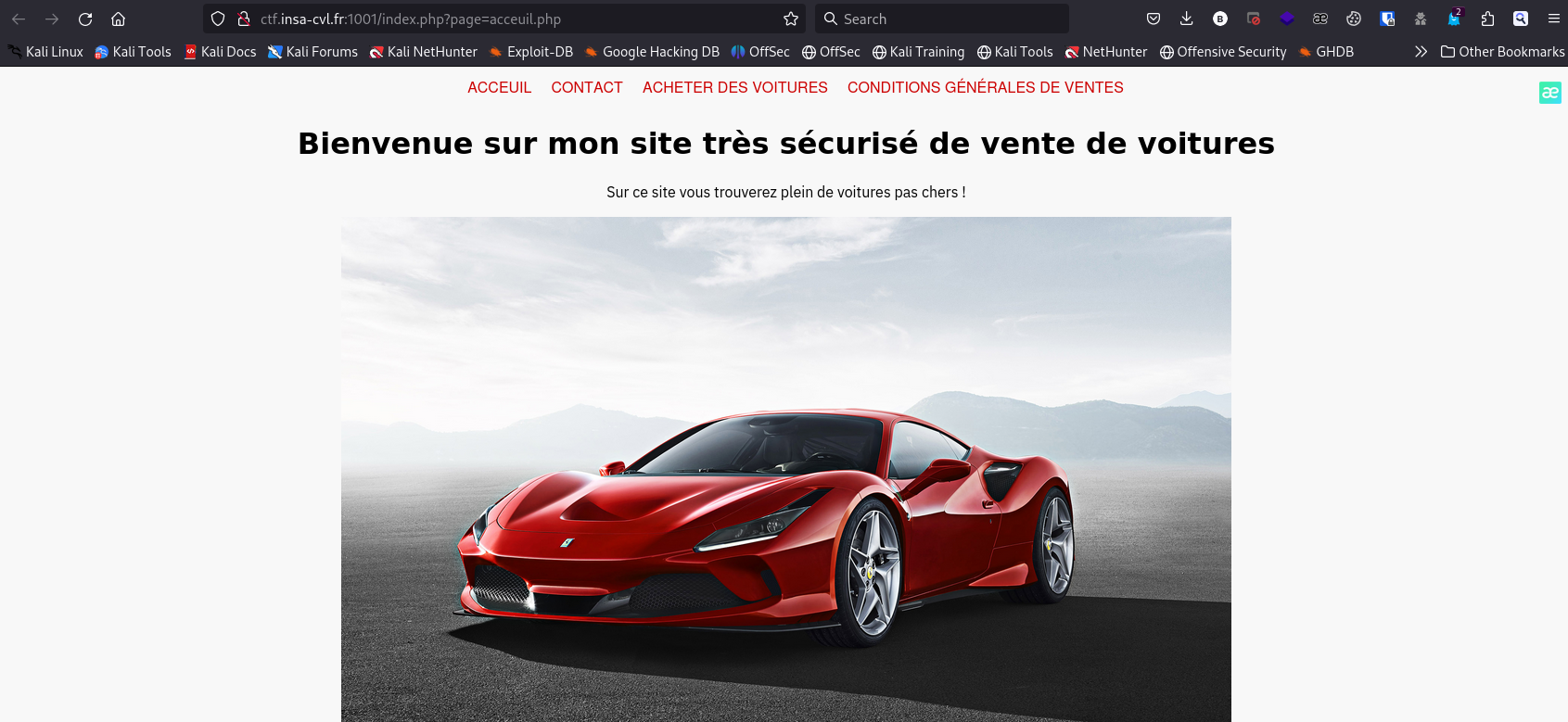Screen dimensions: 1568x722
Task: Go to browser home page icon
Action: click(x=118, y=19)
